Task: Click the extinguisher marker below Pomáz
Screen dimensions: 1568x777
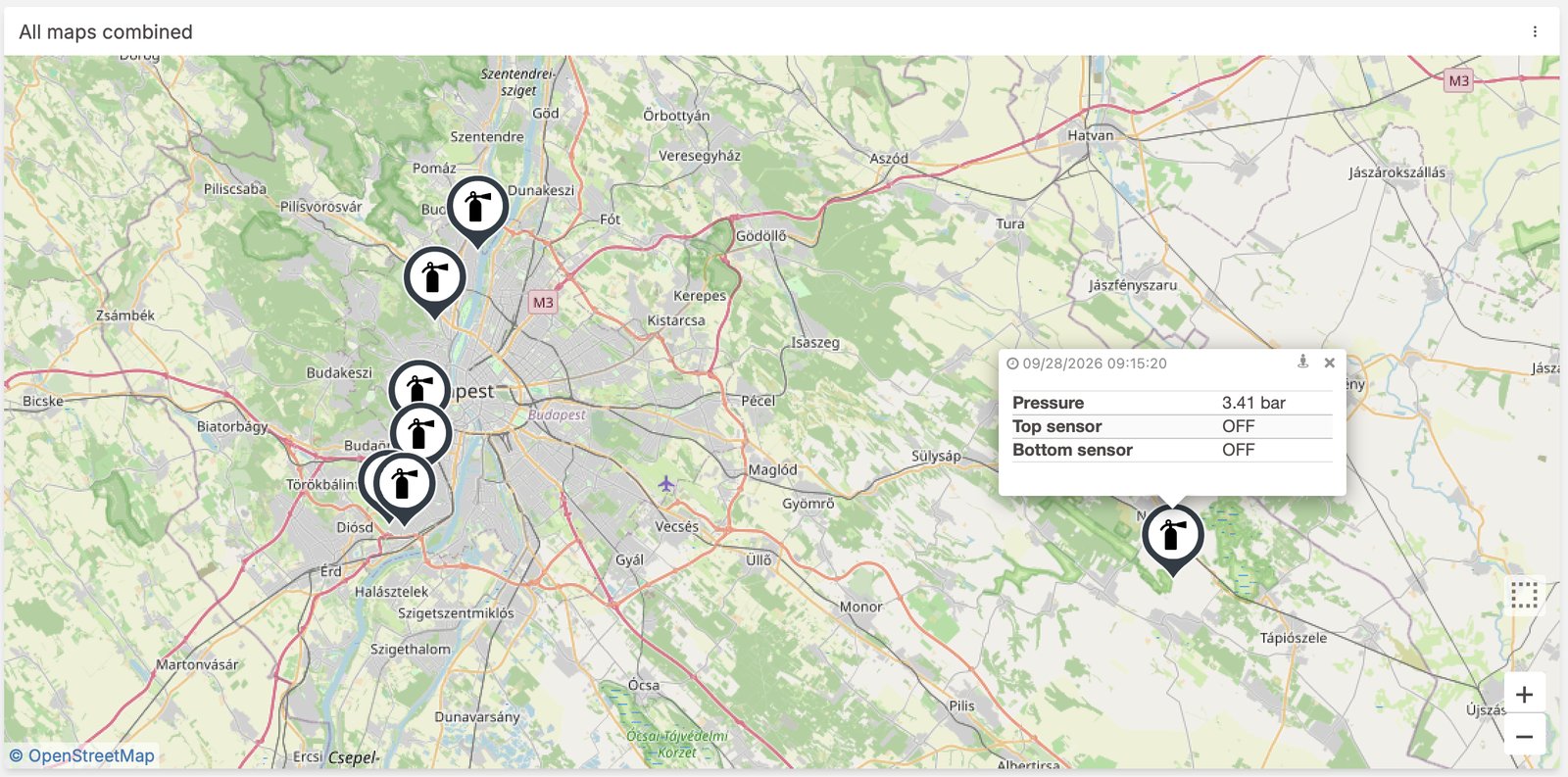Action: coord(434,281)
